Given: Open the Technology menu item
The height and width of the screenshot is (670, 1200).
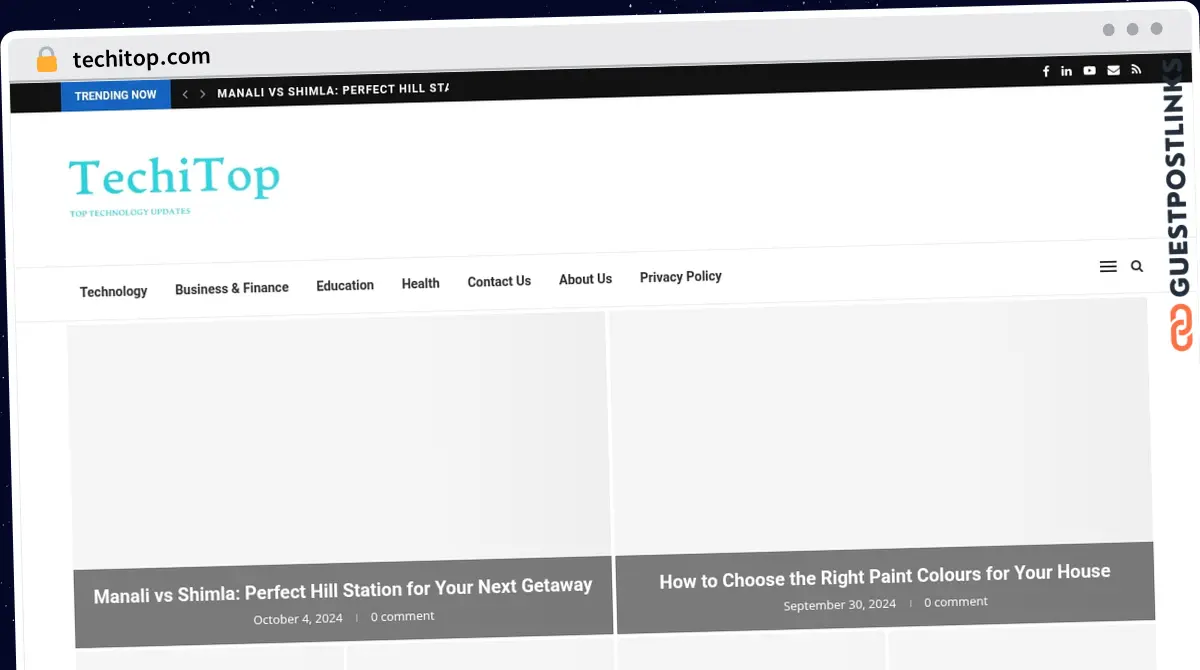Looking at the screenshot, I should click(x=113, y=291).
